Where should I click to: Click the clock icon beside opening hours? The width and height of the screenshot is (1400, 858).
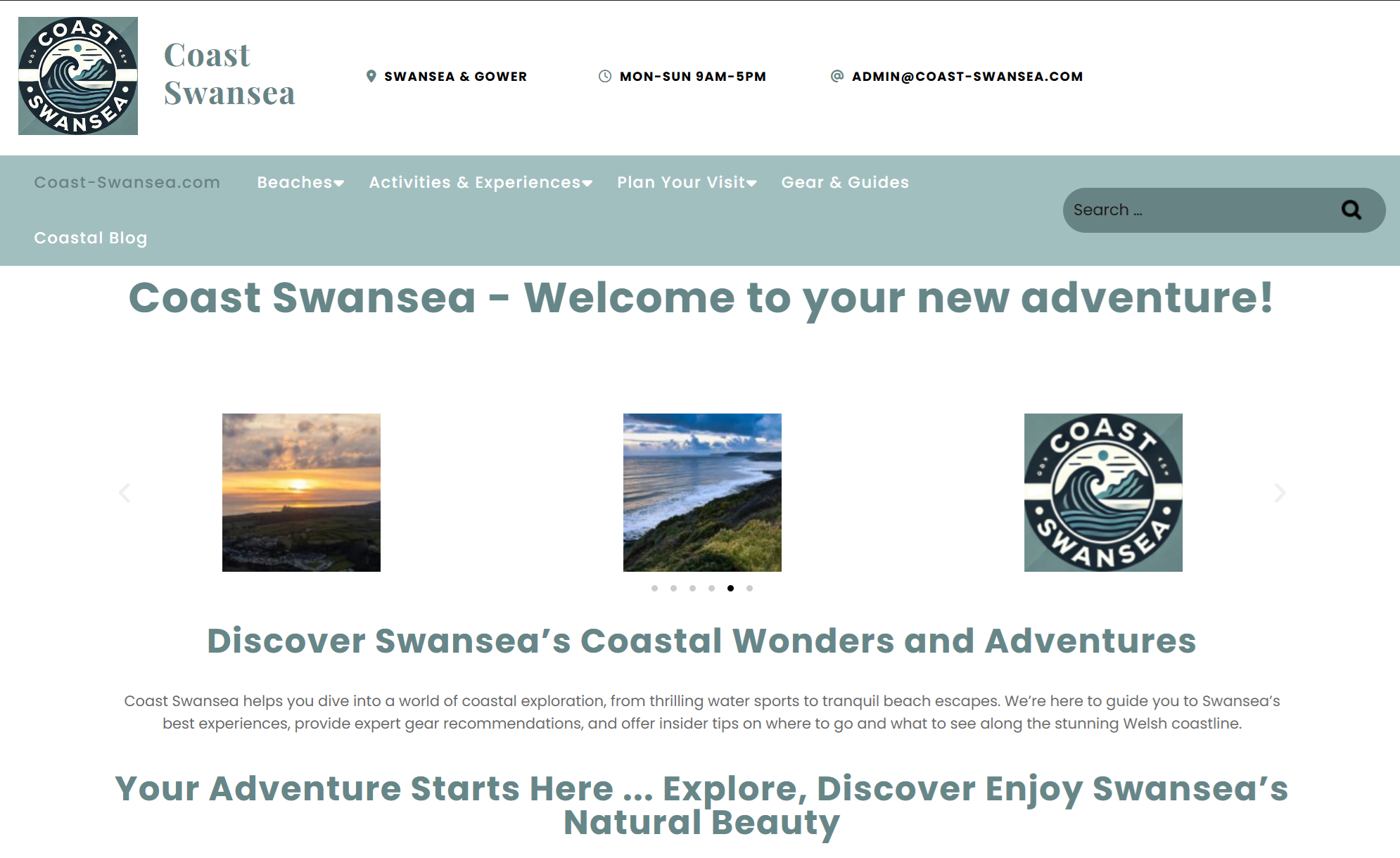[x=605, y=76]
